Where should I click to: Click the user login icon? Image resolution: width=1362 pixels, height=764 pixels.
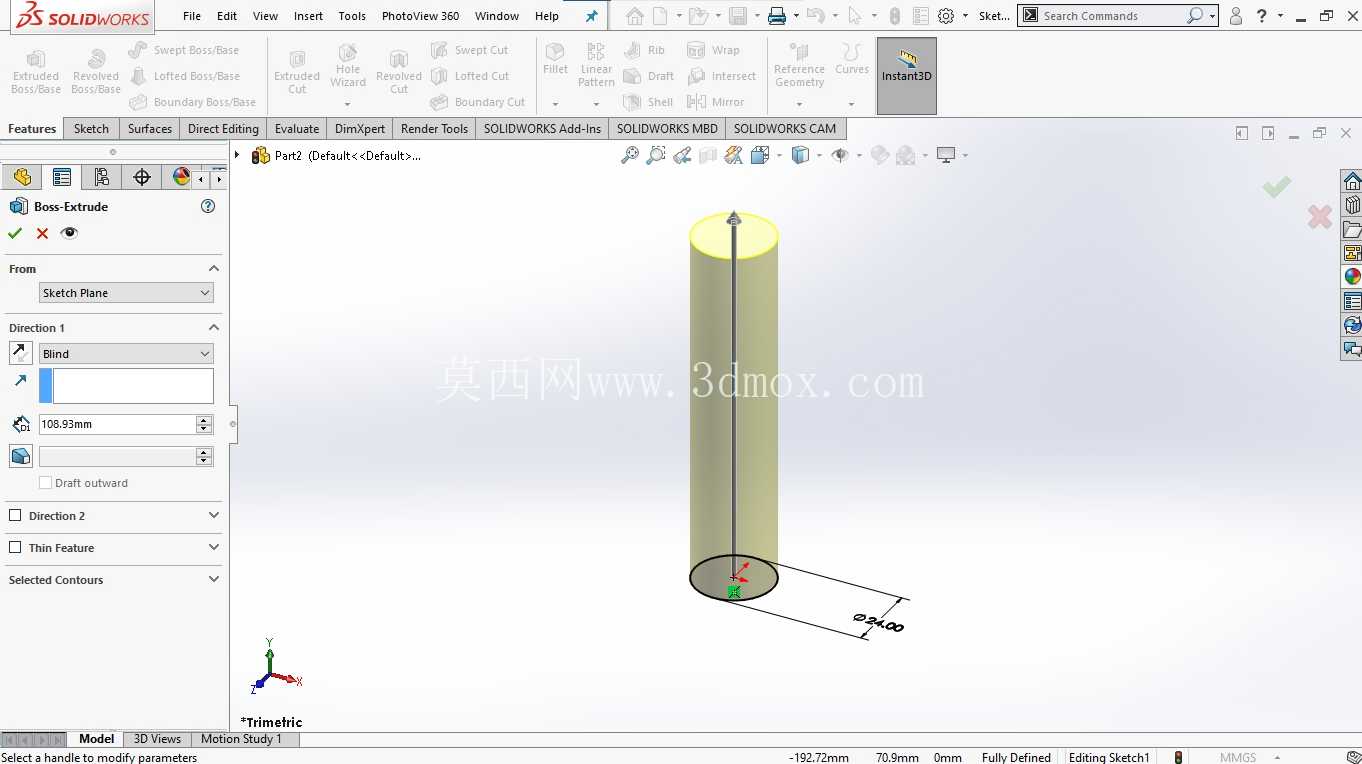1236,16
